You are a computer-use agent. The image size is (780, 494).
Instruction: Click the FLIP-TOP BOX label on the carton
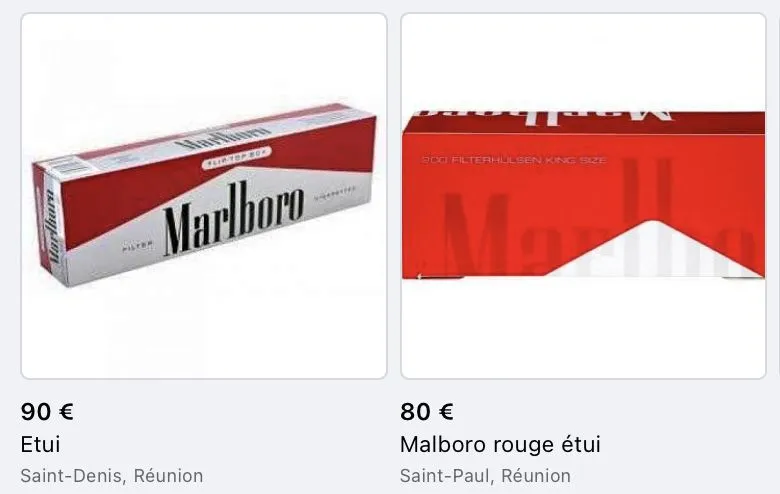[x=236, y=158]
